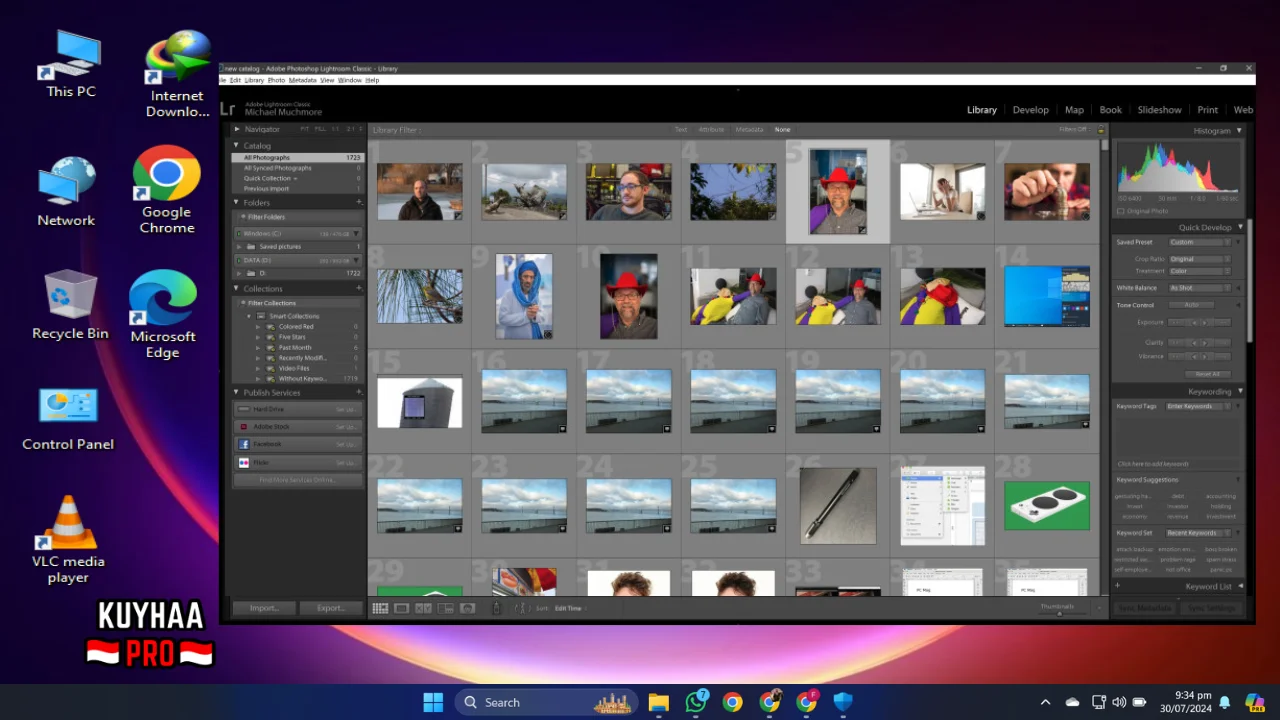Open Google Chrome from the desktop
Screen dimensions: 1280x720
pos(166,190)
